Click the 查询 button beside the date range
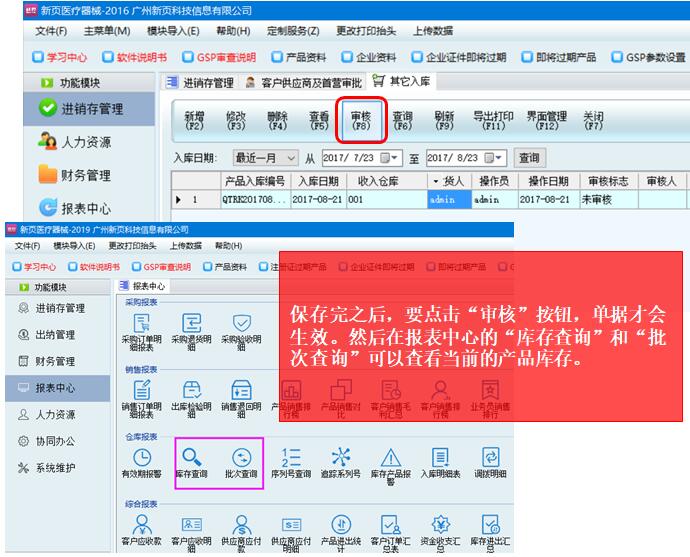This screenshot has width=690, height=557. point(528,158)
